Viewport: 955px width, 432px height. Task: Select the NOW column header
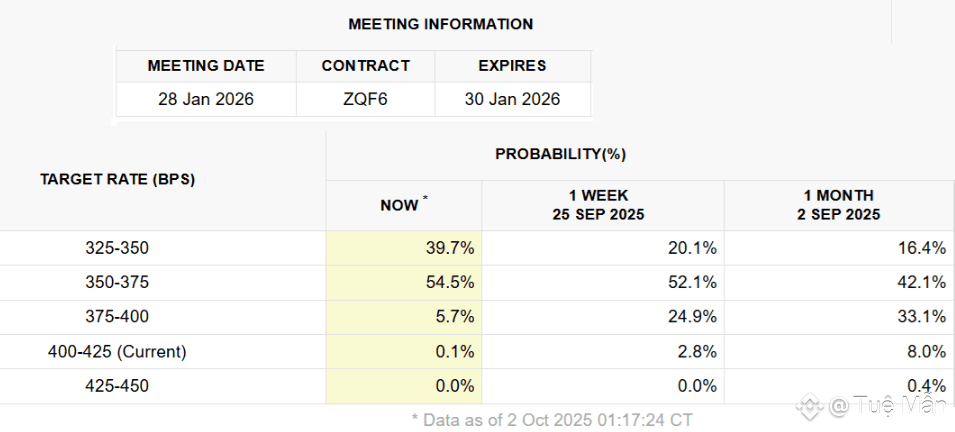[403, 205]
